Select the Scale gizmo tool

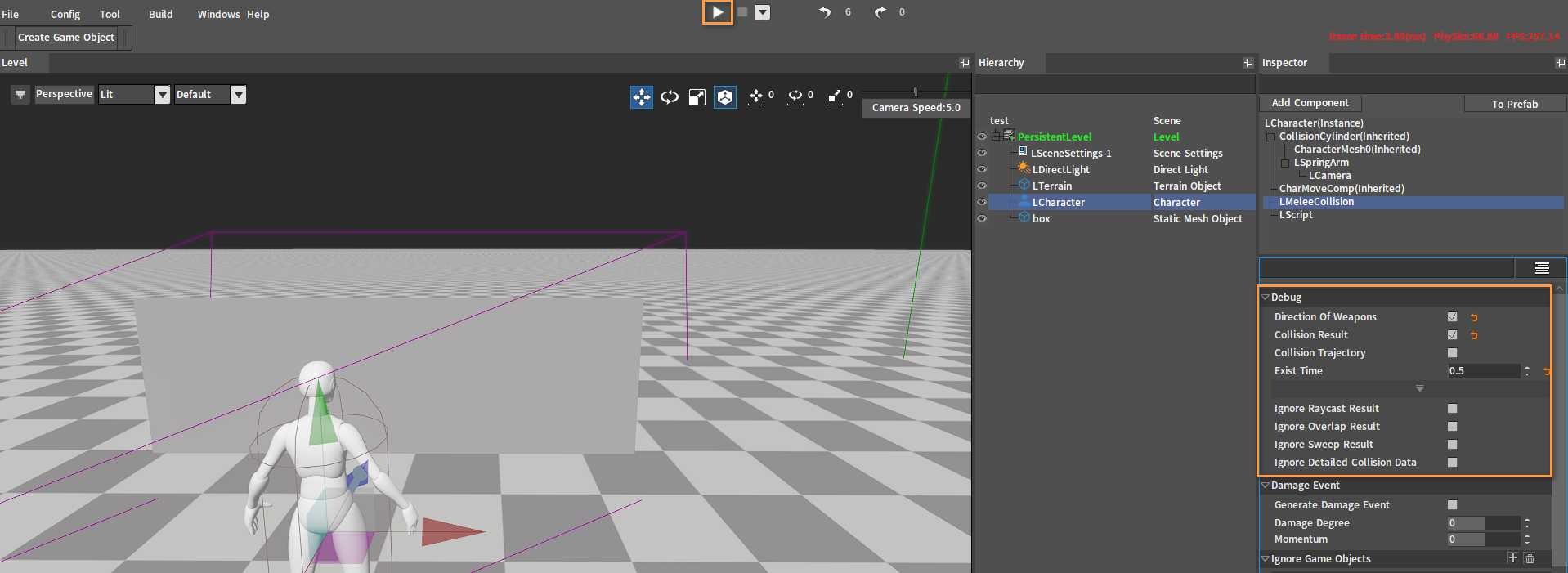pyautogui.click(x=697, y=97)
